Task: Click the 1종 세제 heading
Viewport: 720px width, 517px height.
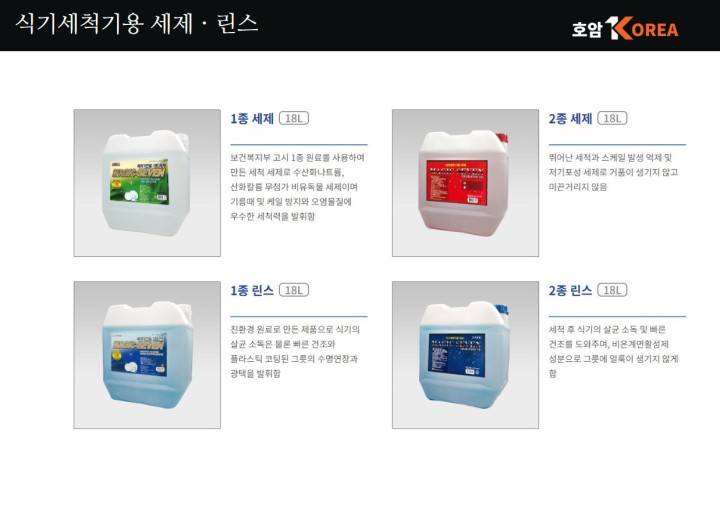Action: tap(252, 118)
